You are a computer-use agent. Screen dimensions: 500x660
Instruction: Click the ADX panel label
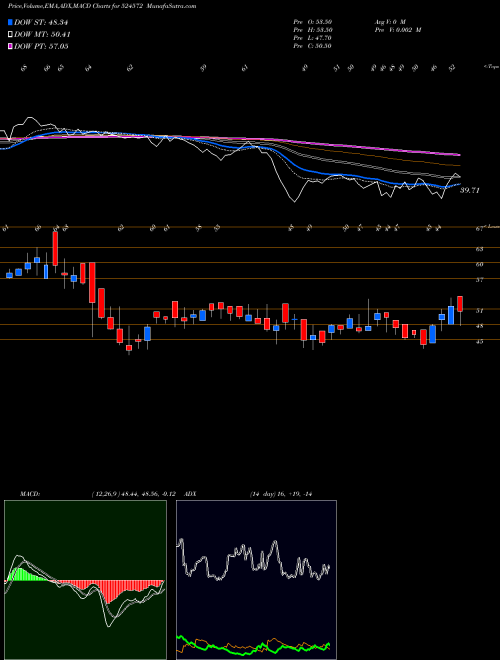coord(190,494)
